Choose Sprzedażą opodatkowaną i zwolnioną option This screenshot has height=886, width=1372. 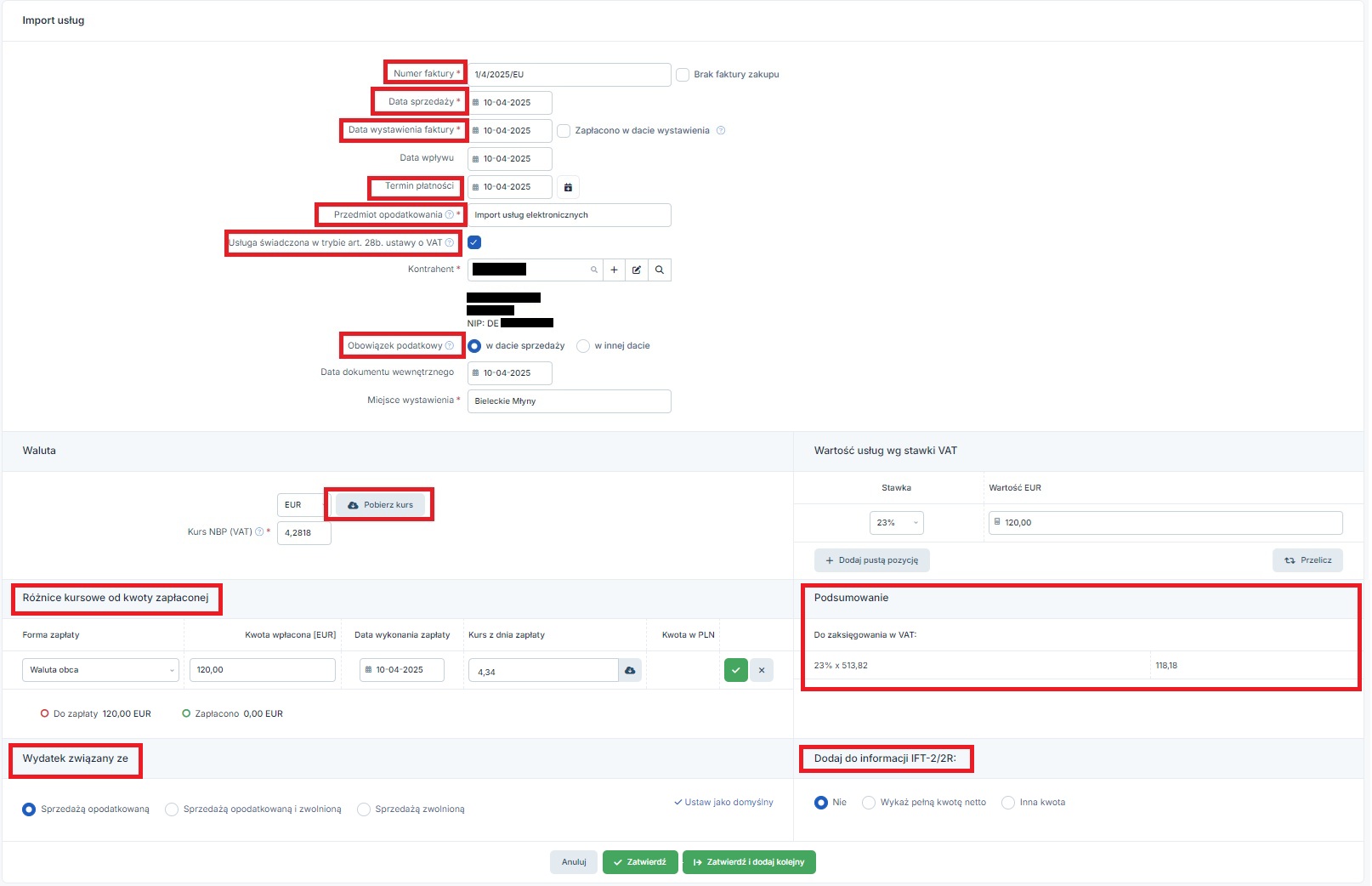(172, 809)
